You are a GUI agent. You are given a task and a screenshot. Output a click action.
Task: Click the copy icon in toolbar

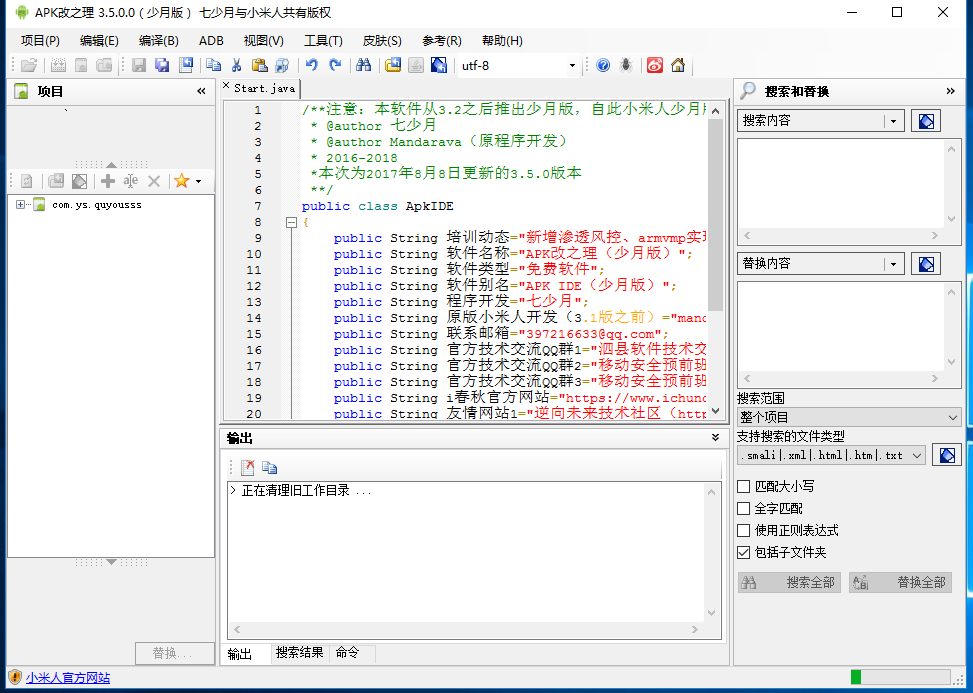point(213,65)
